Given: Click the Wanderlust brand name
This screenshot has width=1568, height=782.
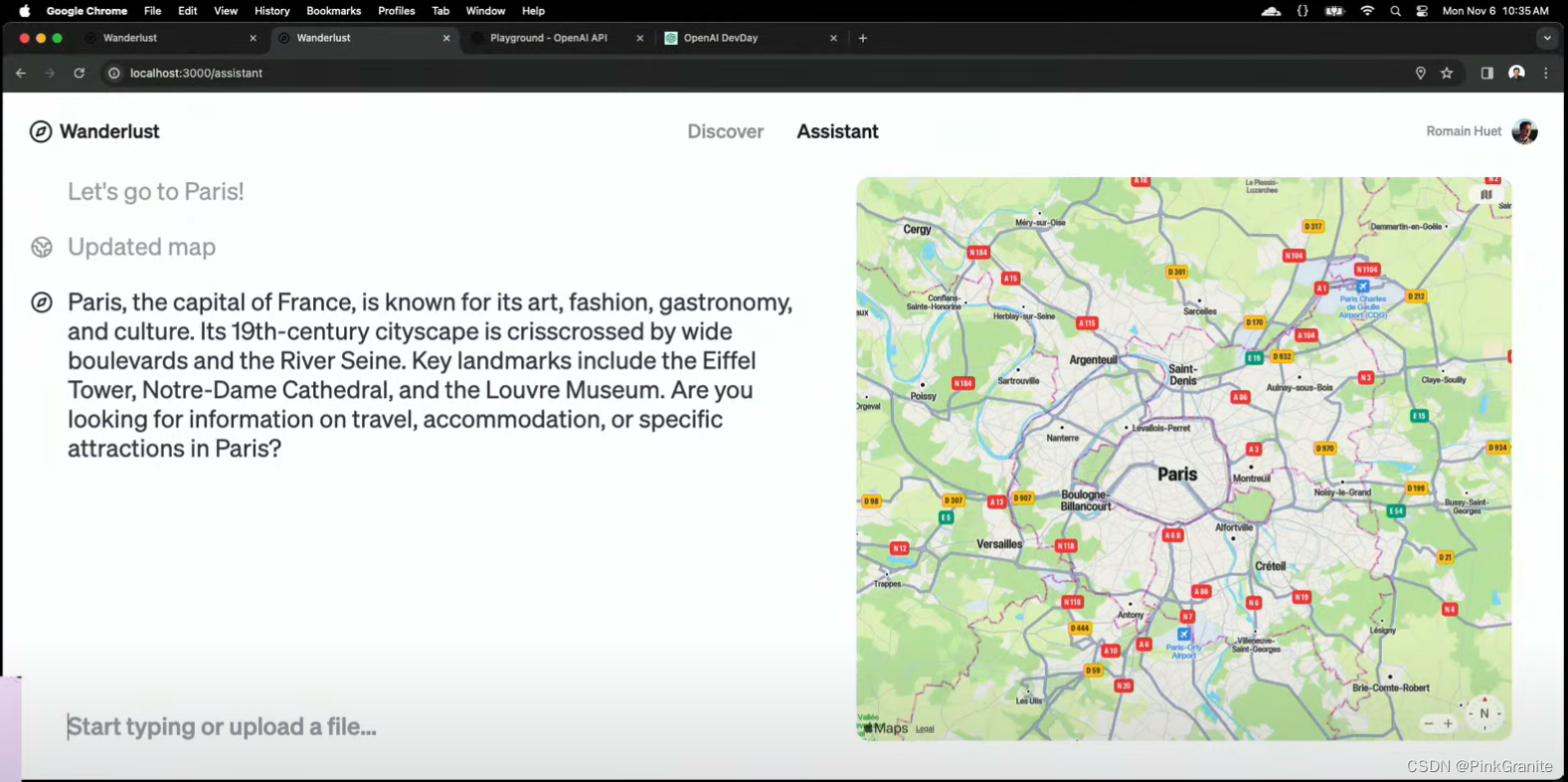Looking at the screenshot, I should point(109,131).
